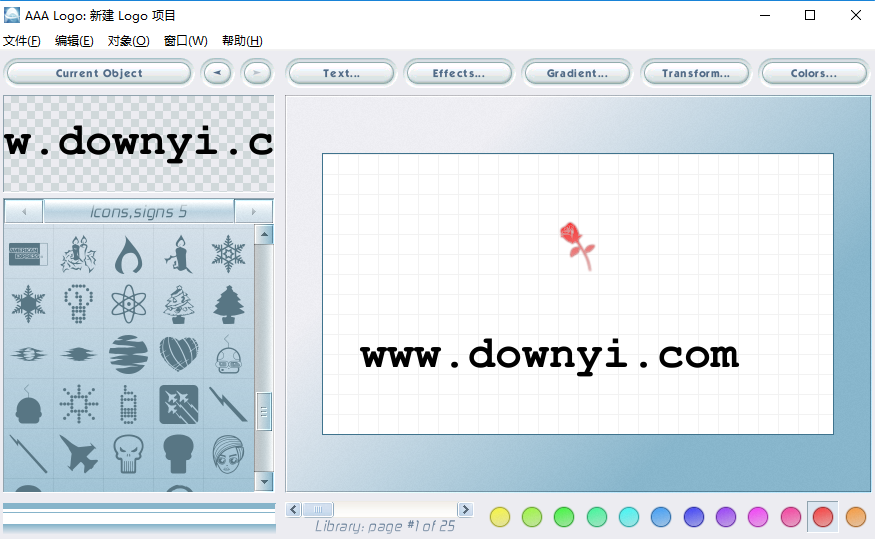This screenshot has height=539, width=875.
Task: Choose the cyan color swatch
Action: (629, 517)
